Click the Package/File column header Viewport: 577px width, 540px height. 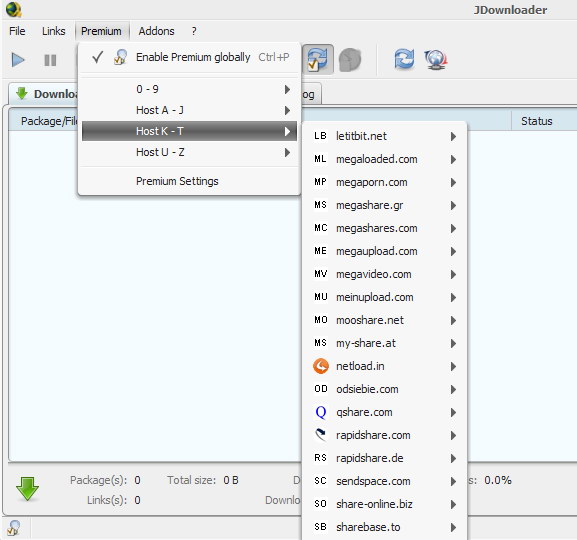pos(44,121)
